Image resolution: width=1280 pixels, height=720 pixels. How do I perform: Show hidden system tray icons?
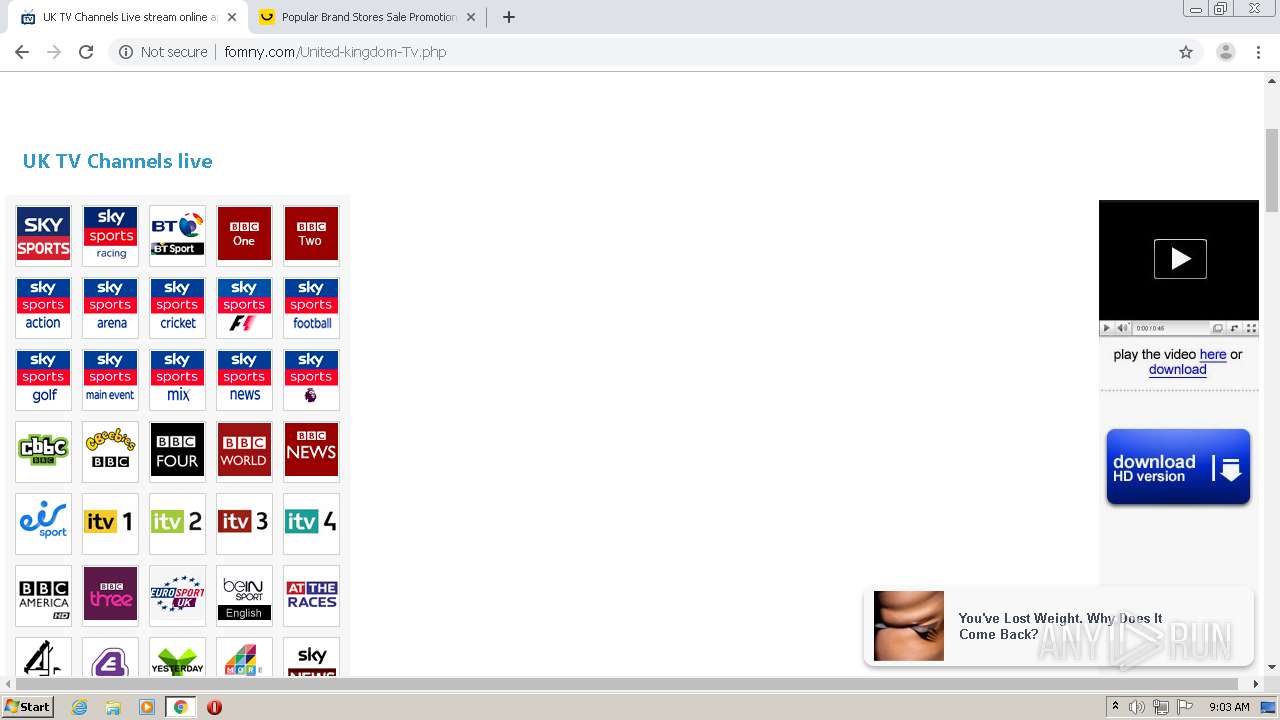click(1115, 707)
